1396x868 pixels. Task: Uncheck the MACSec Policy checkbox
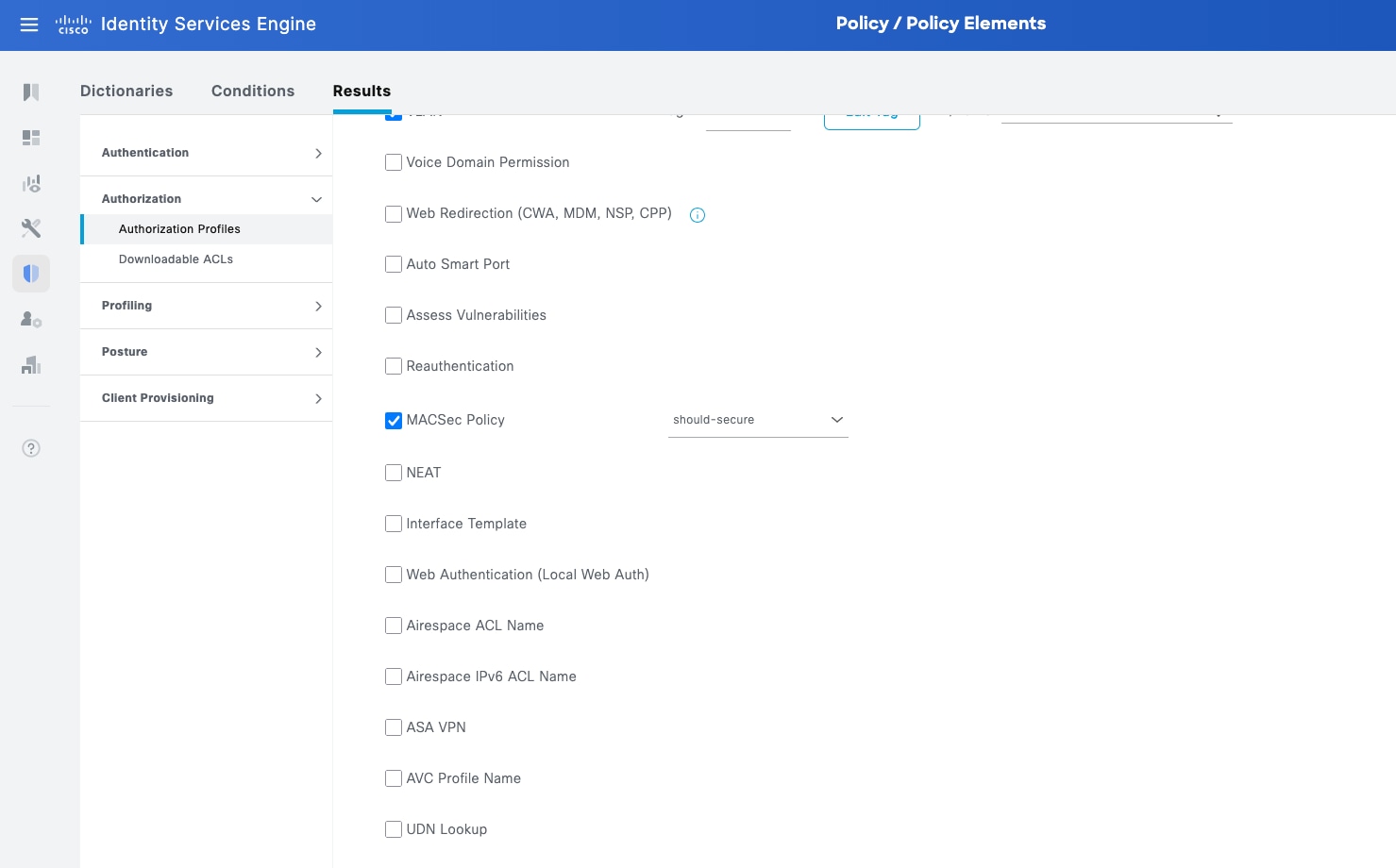pos(394,421)
